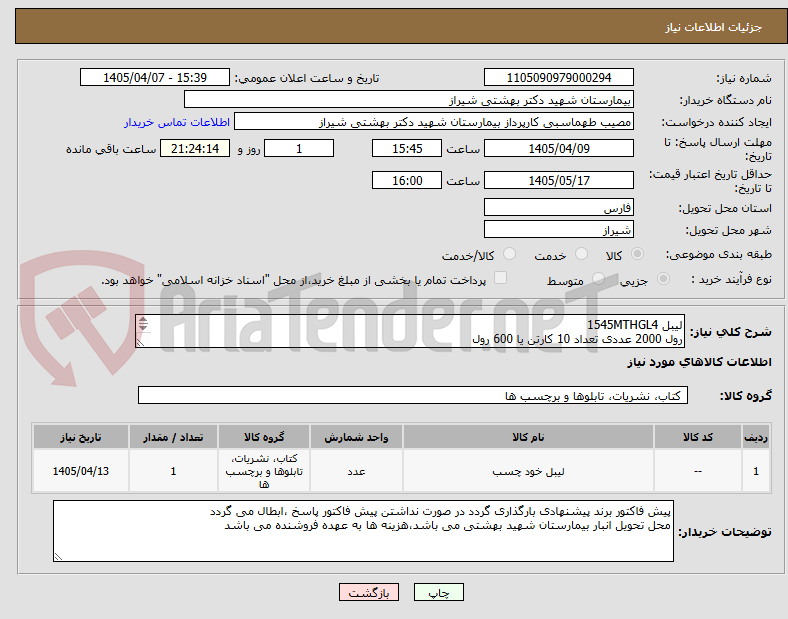
Task: Select the متوسط purchase type radio
Action: pyautogui.click(x=598, y=279)
